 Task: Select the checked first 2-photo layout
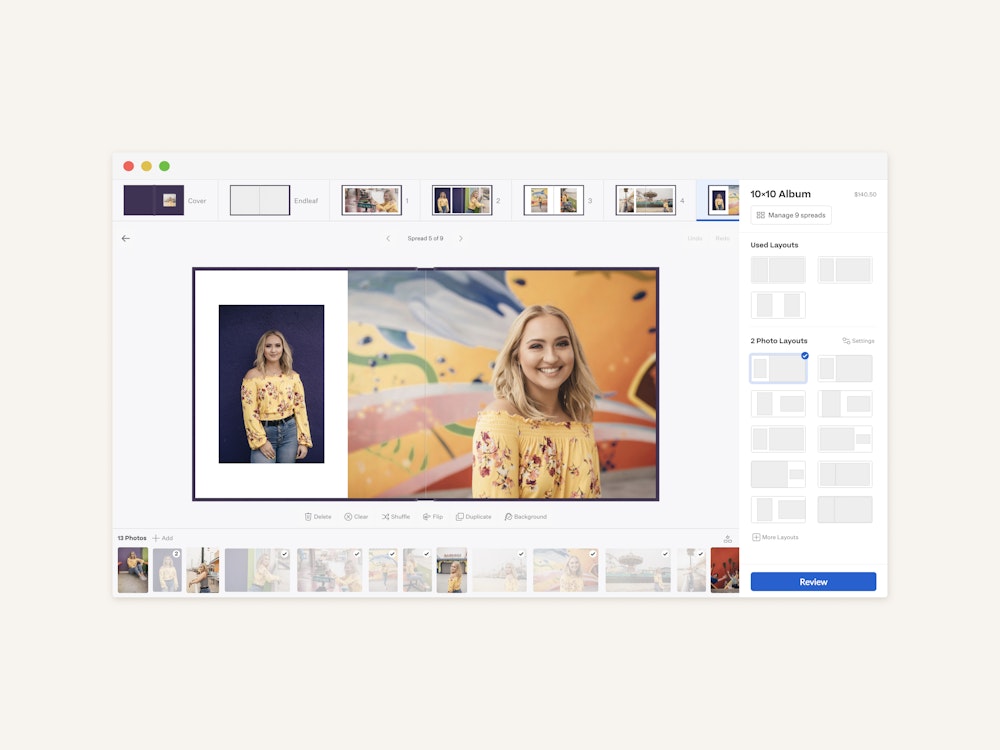(x=778, y=369)
